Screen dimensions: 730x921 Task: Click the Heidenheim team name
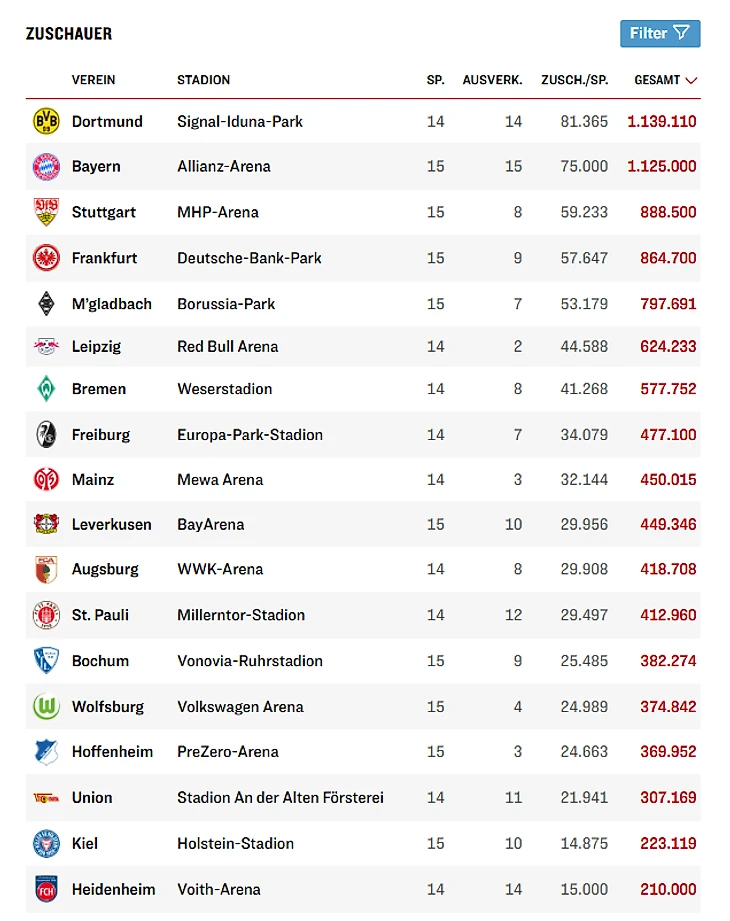(x=113, y=889)
